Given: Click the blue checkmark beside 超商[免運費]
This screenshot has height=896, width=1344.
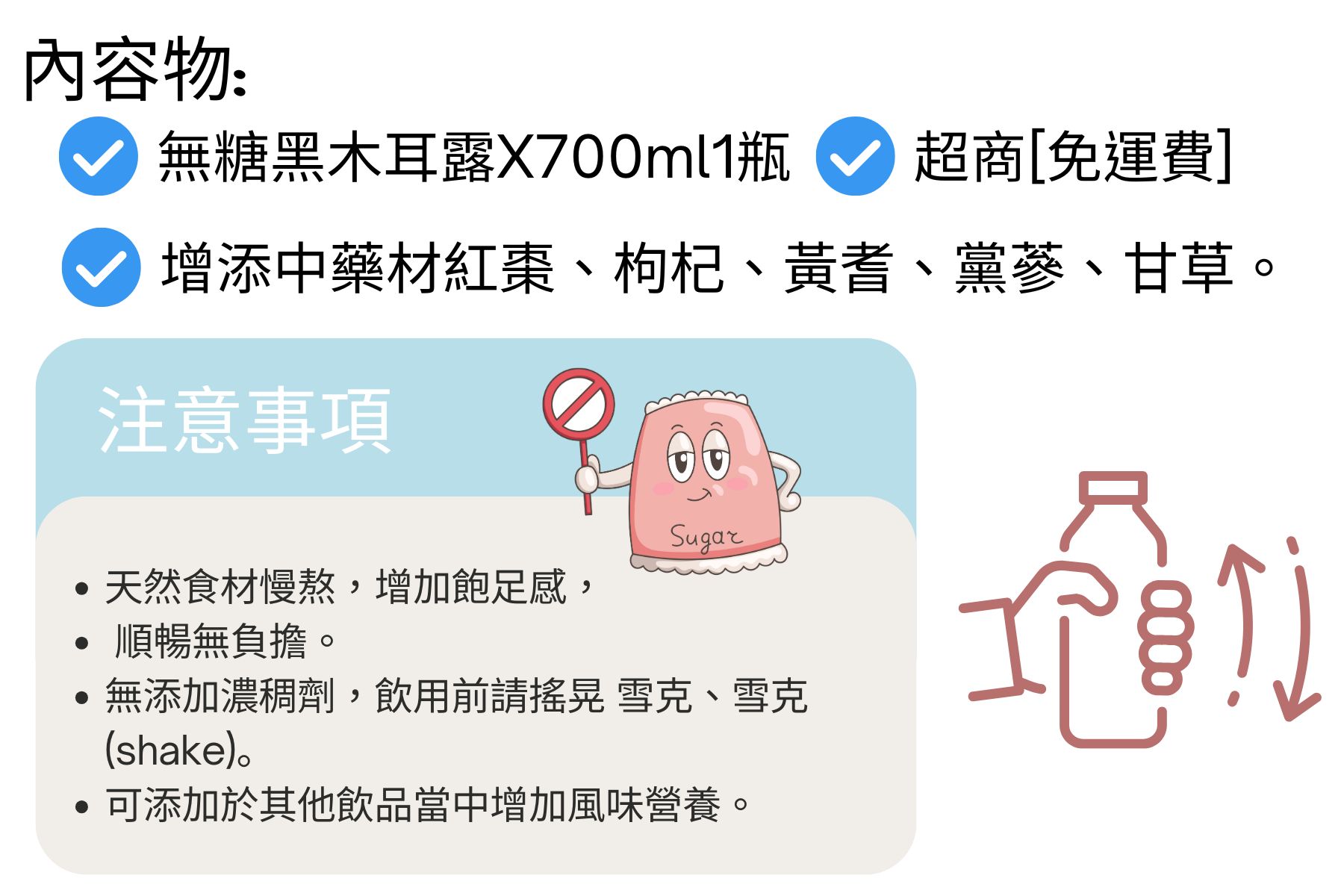Looking at the screenshot, I should tap(855, 156).
